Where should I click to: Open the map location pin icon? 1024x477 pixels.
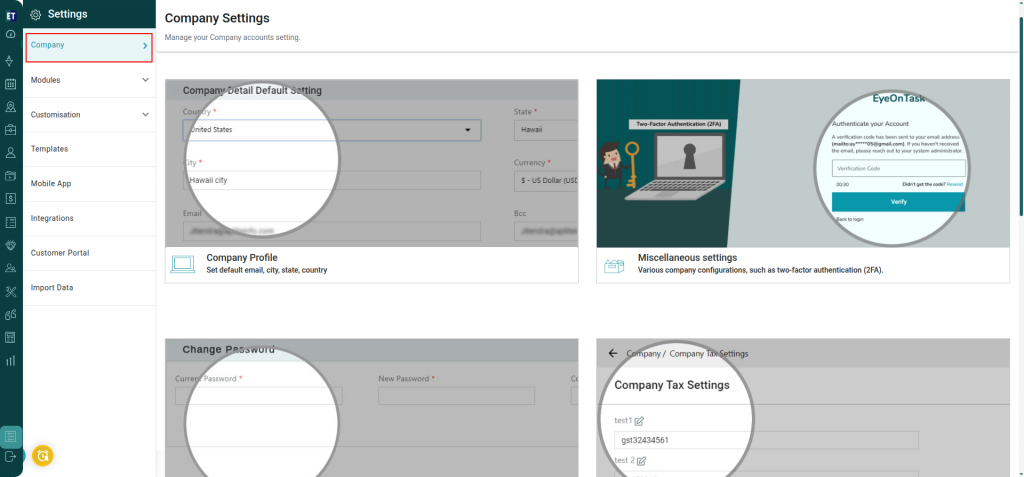pos(10,107)
